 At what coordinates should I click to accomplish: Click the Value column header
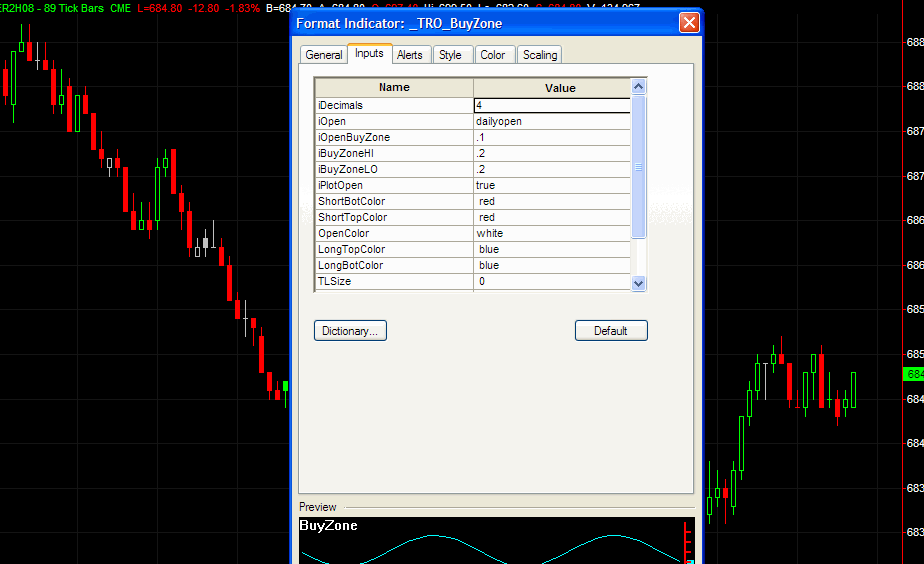(560, 88)
